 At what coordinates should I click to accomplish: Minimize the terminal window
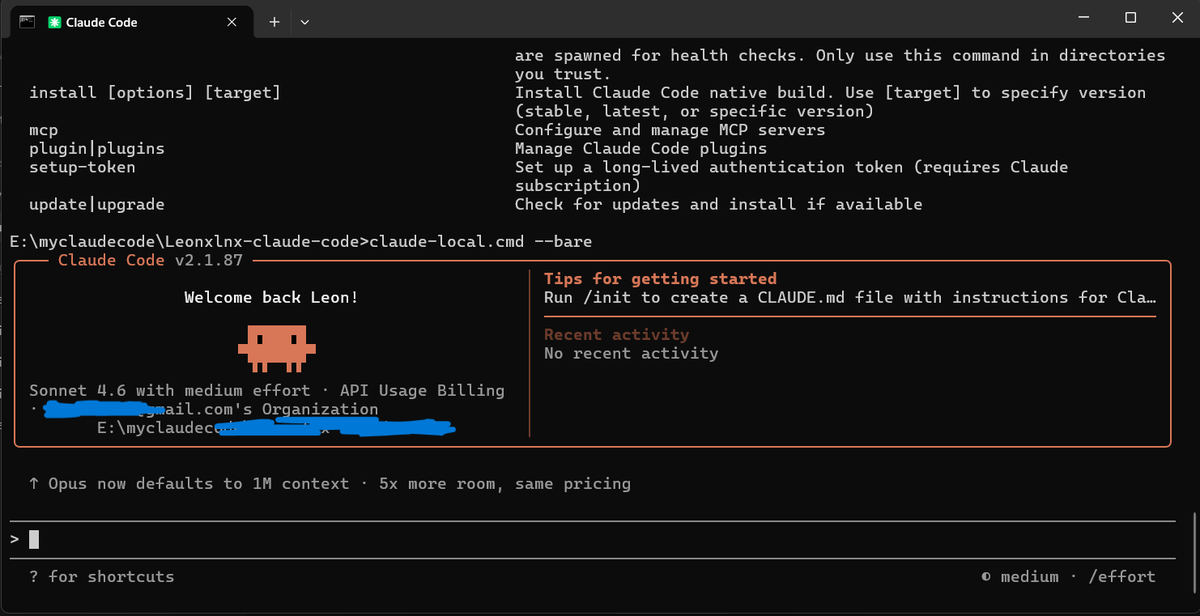(1085, 17)
